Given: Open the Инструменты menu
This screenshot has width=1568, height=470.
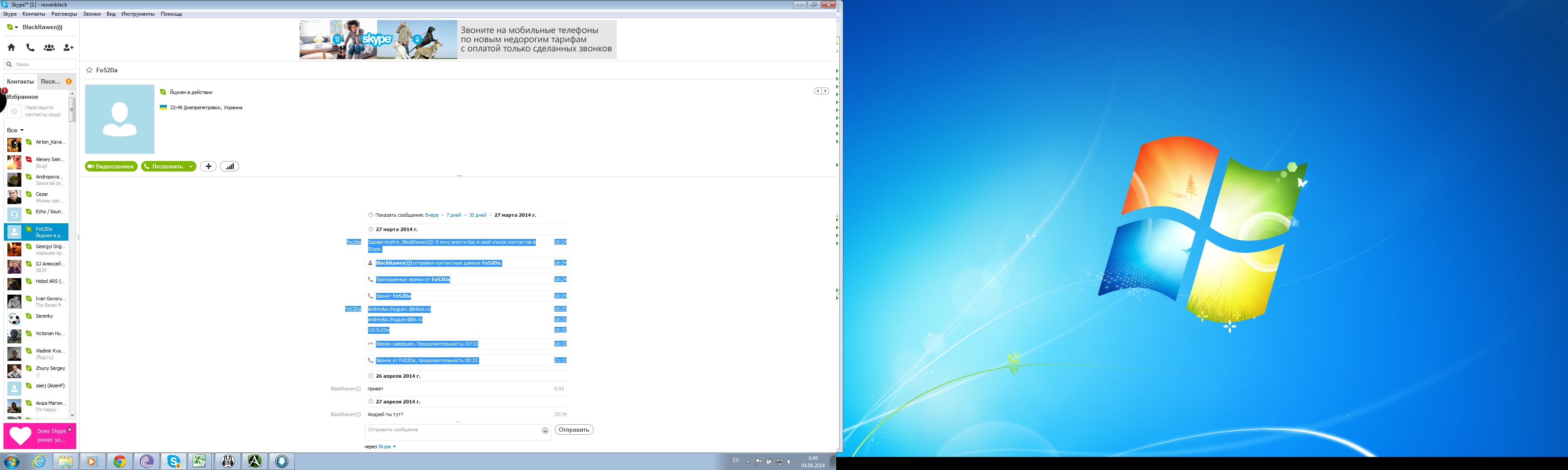Looking at the screenshot, I should point(138,14).
